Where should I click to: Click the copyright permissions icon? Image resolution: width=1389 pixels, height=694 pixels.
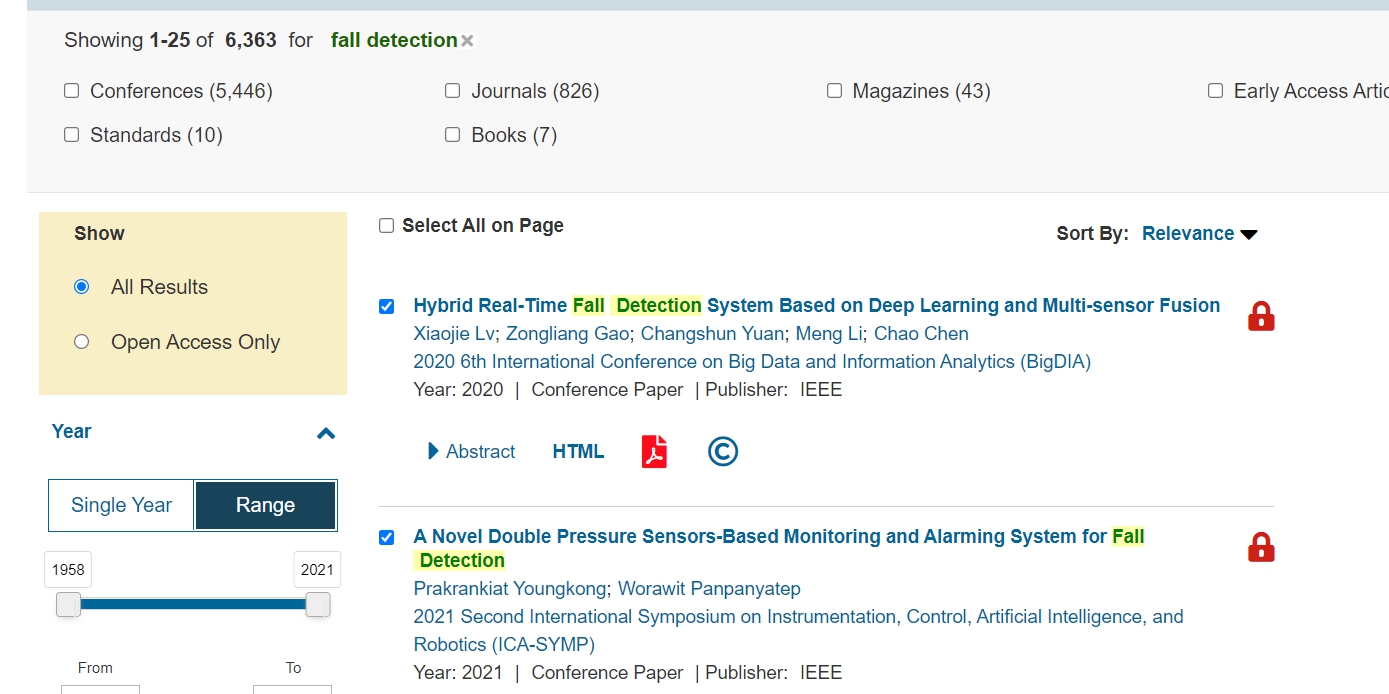(722, 452)
